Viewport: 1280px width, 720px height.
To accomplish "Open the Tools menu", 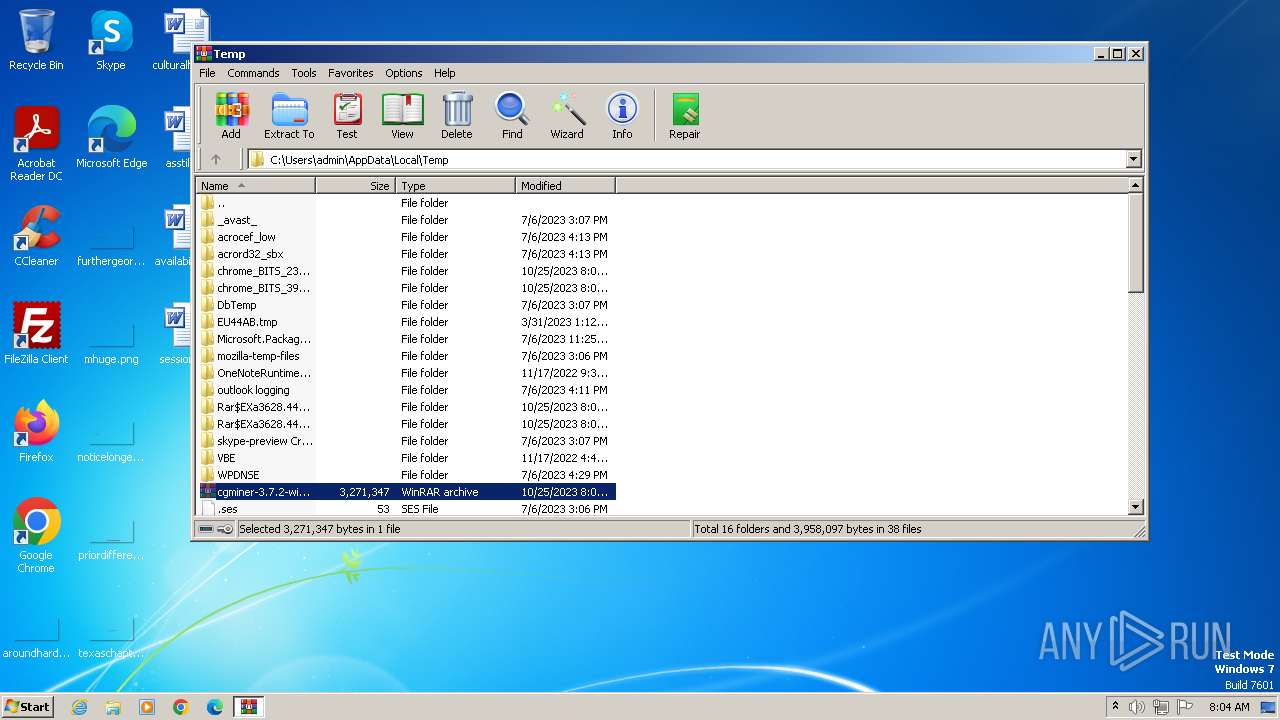I will [x=304, y=73].
